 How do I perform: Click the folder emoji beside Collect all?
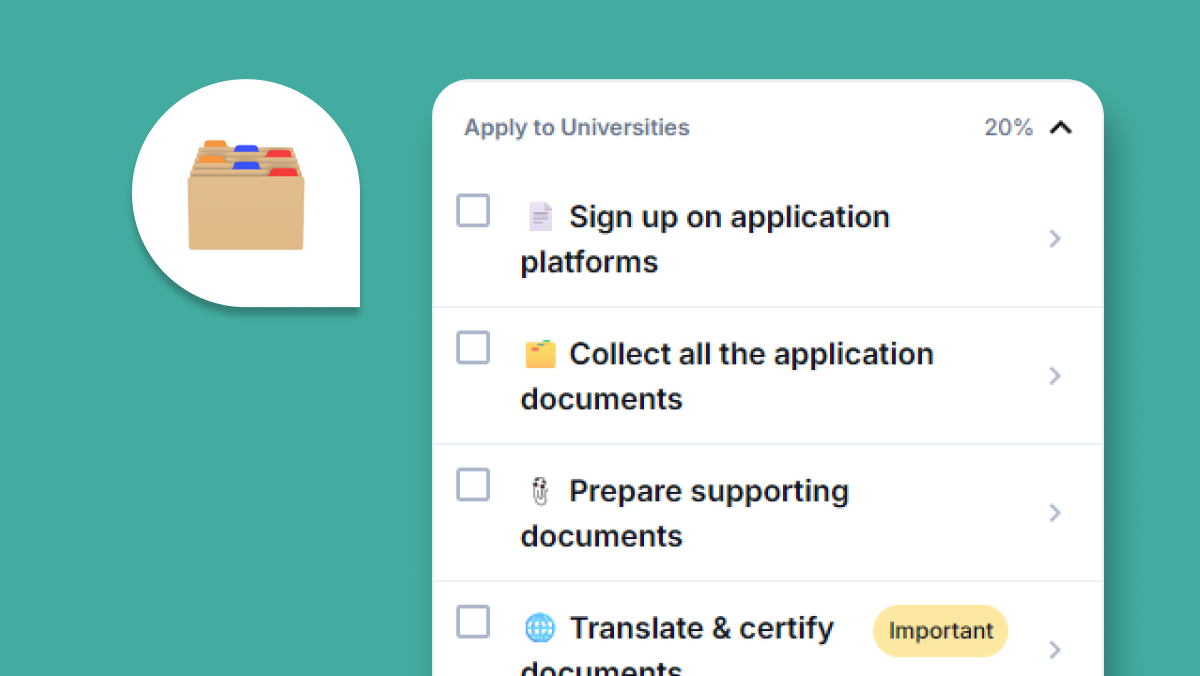coord(540,354)
